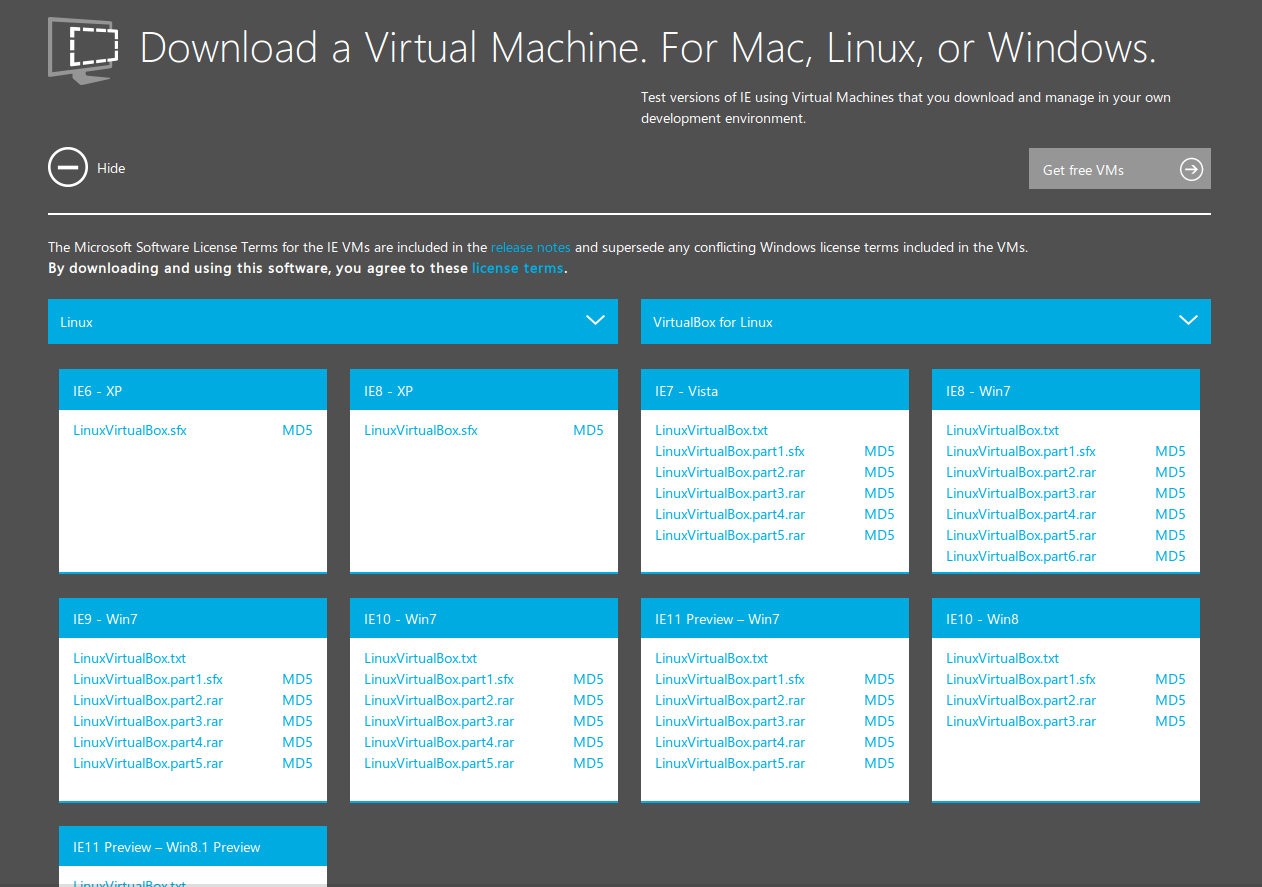
Task: Download part4.rar under IE9 - Win7
Action: 148,742
